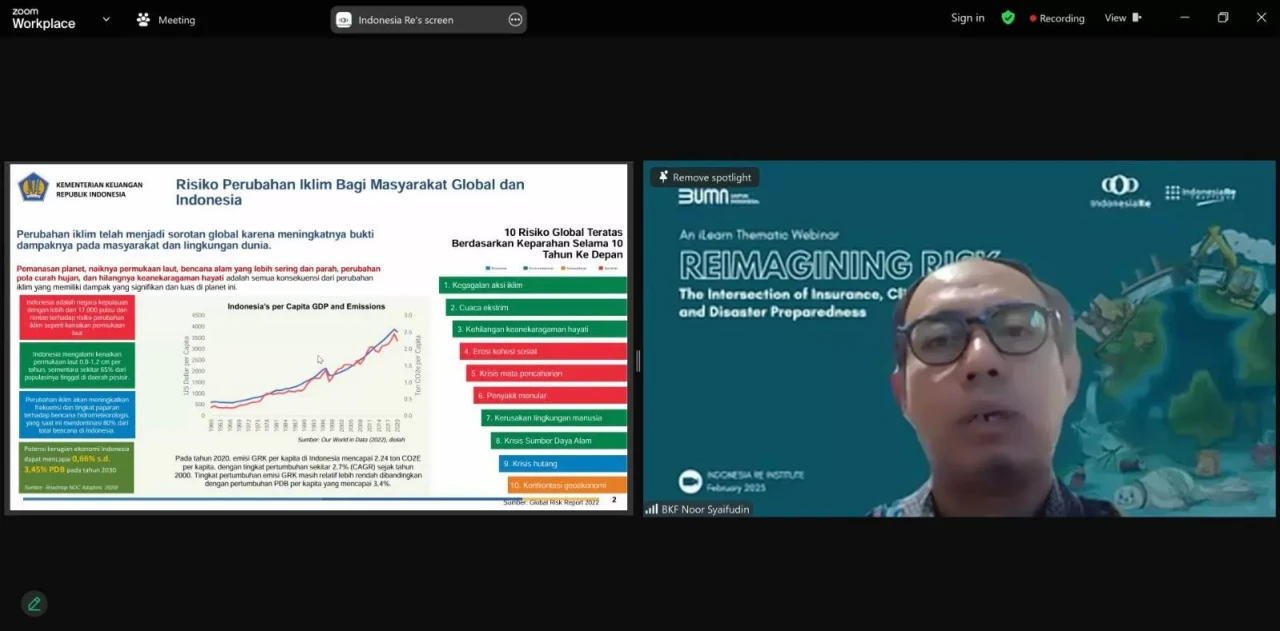Expand the Zoom Workplace dropdown arrow
1280x631 pixels.
point(106,19)
